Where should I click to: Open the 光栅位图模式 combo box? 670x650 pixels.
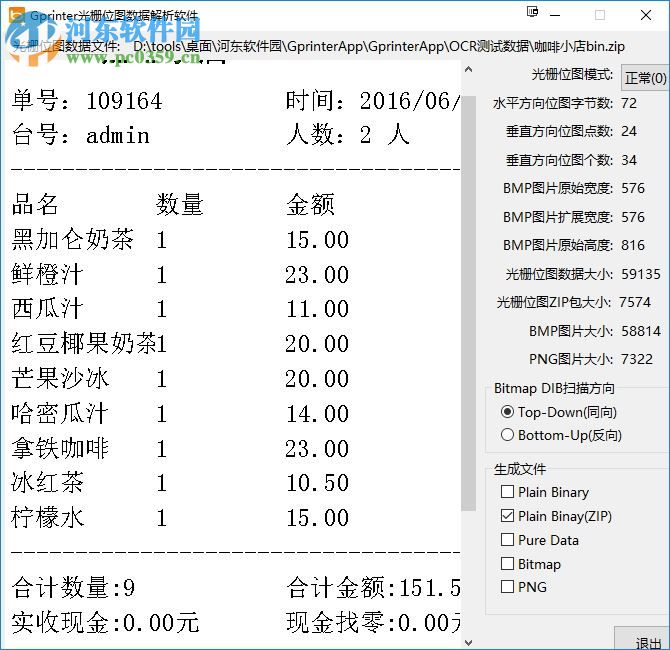(644, 78)
